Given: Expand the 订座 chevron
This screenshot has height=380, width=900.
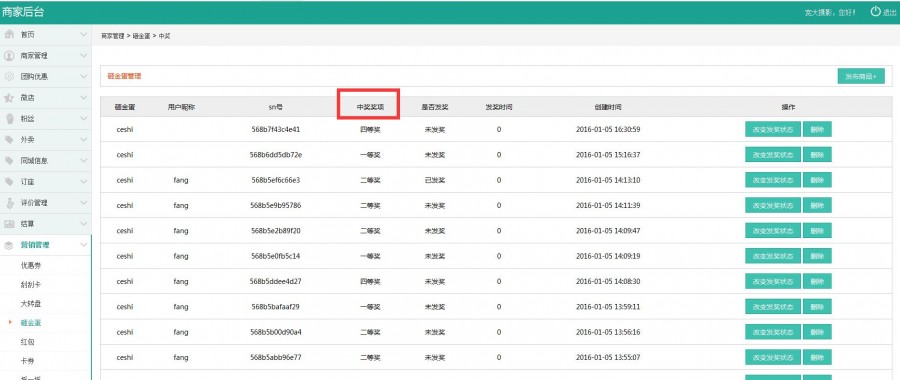Looking at the screenshot, I should tap(84, 181).
